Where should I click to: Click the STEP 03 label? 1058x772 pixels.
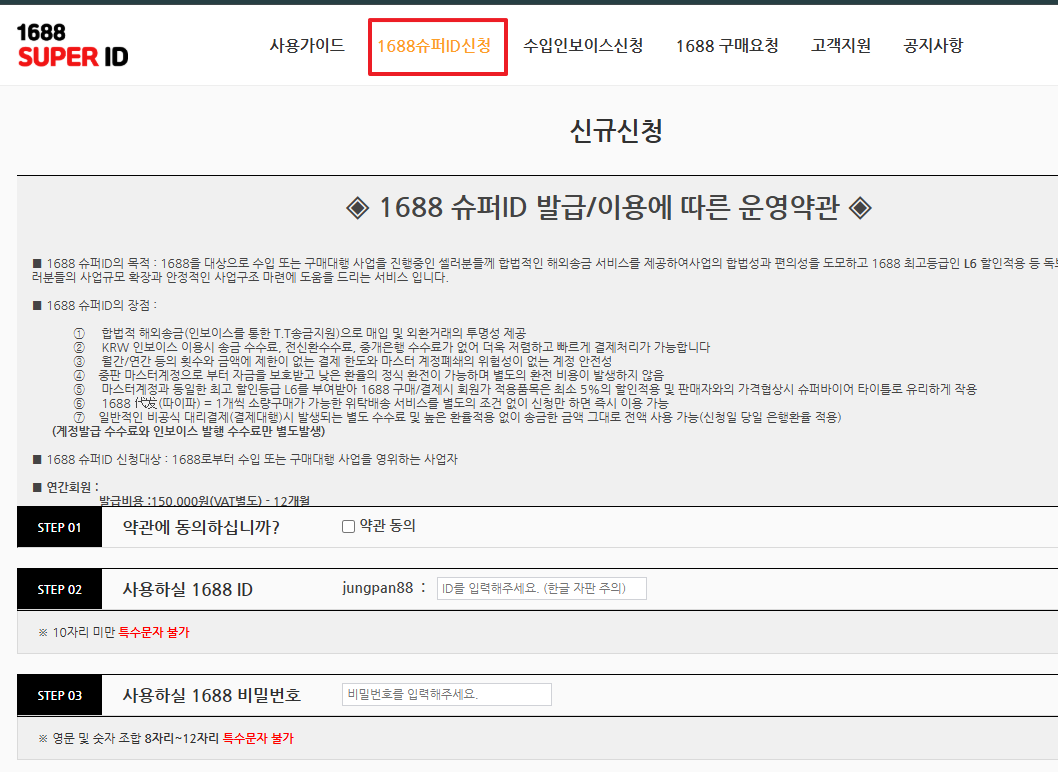coord(59,695)
